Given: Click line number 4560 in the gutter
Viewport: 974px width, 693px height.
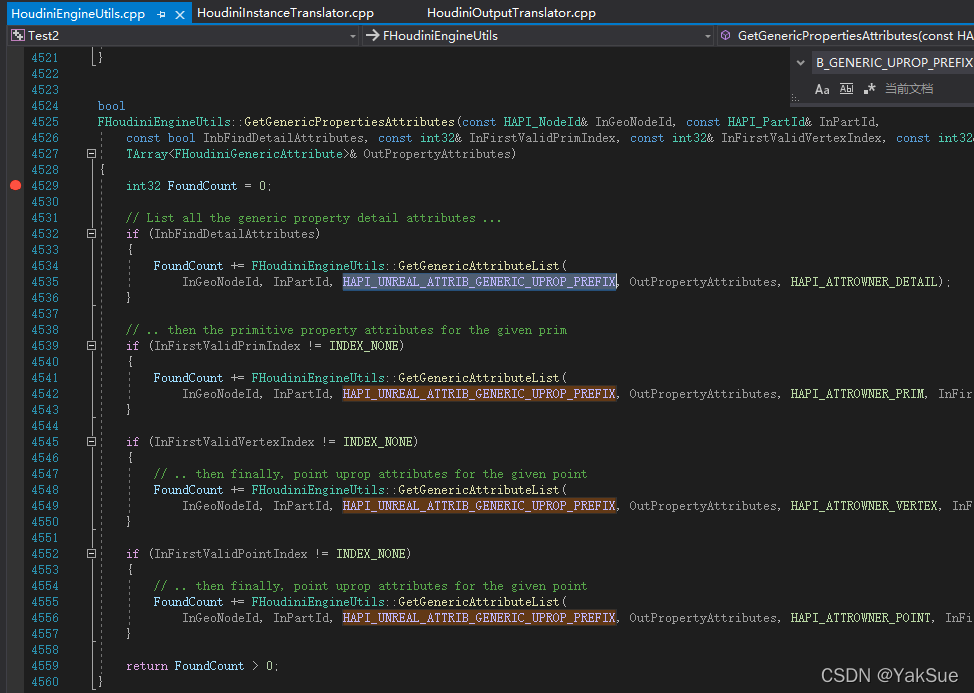Looking at the screenshot, I should (x=45, y=682).
